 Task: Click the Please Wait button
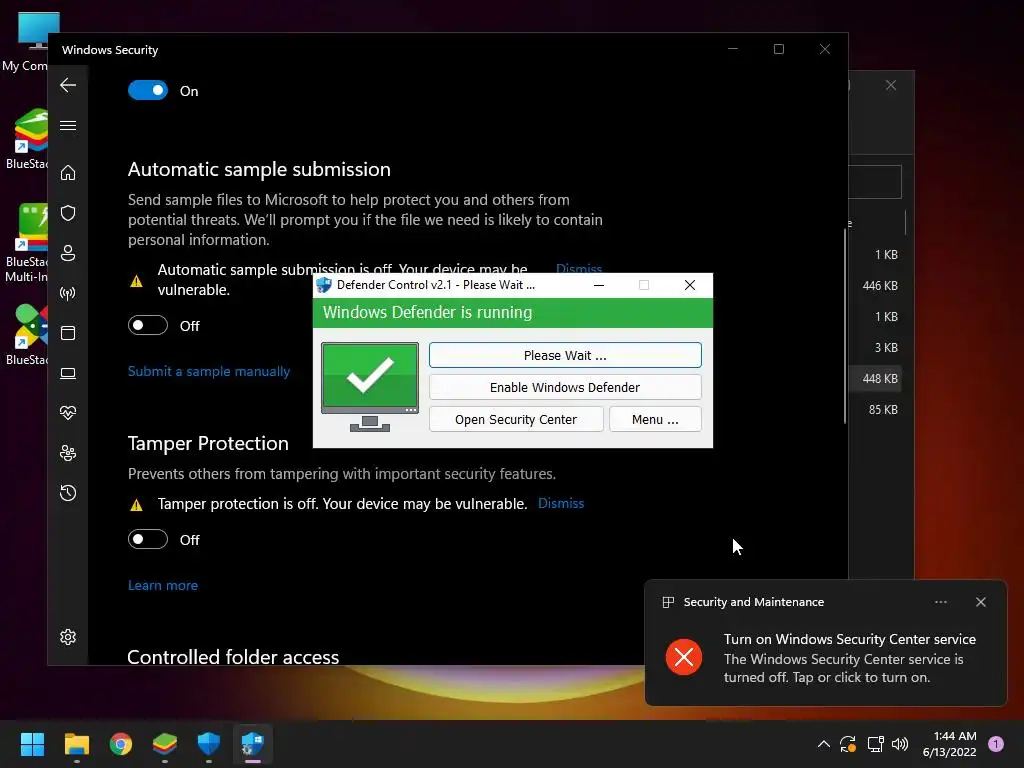pyautogui.click(x=565, y=355)
